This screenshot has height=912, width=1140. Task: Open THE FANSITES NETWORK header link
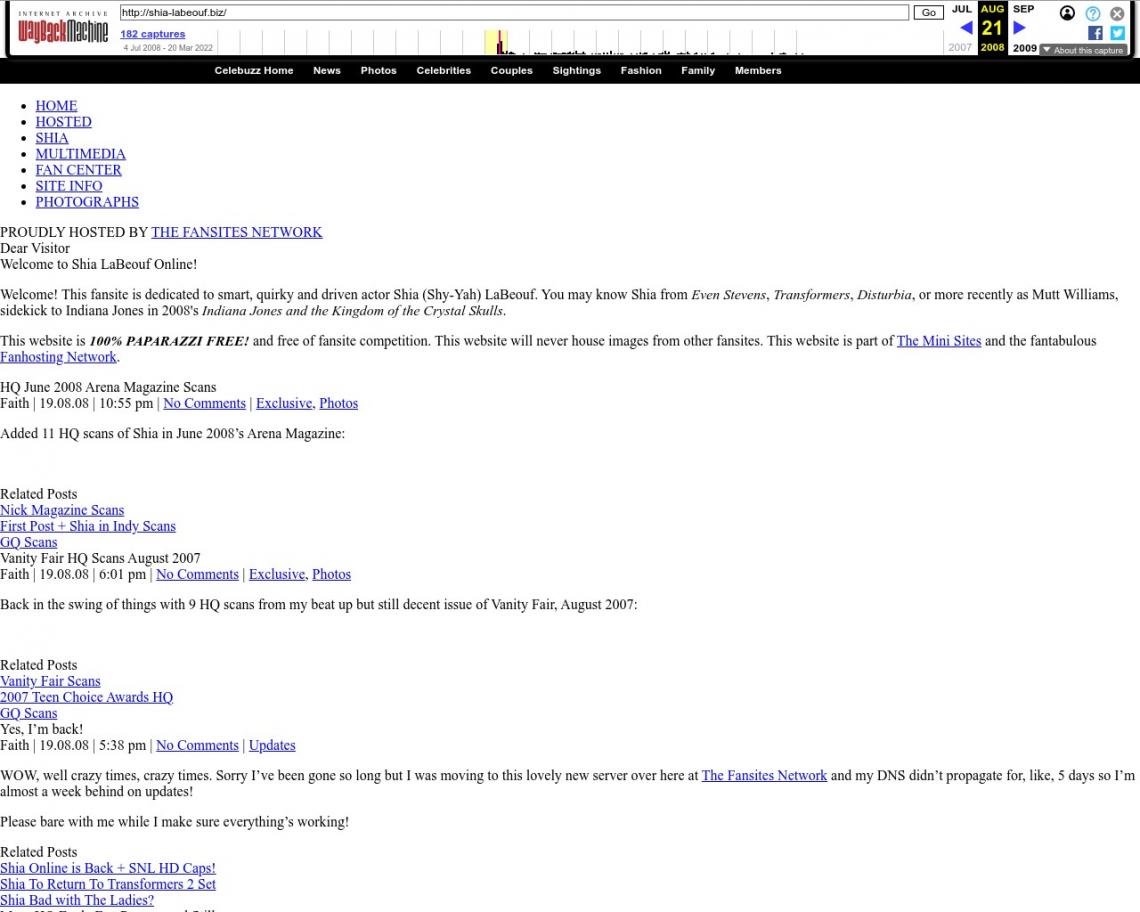pyautogui.click(x=236, y=232)
